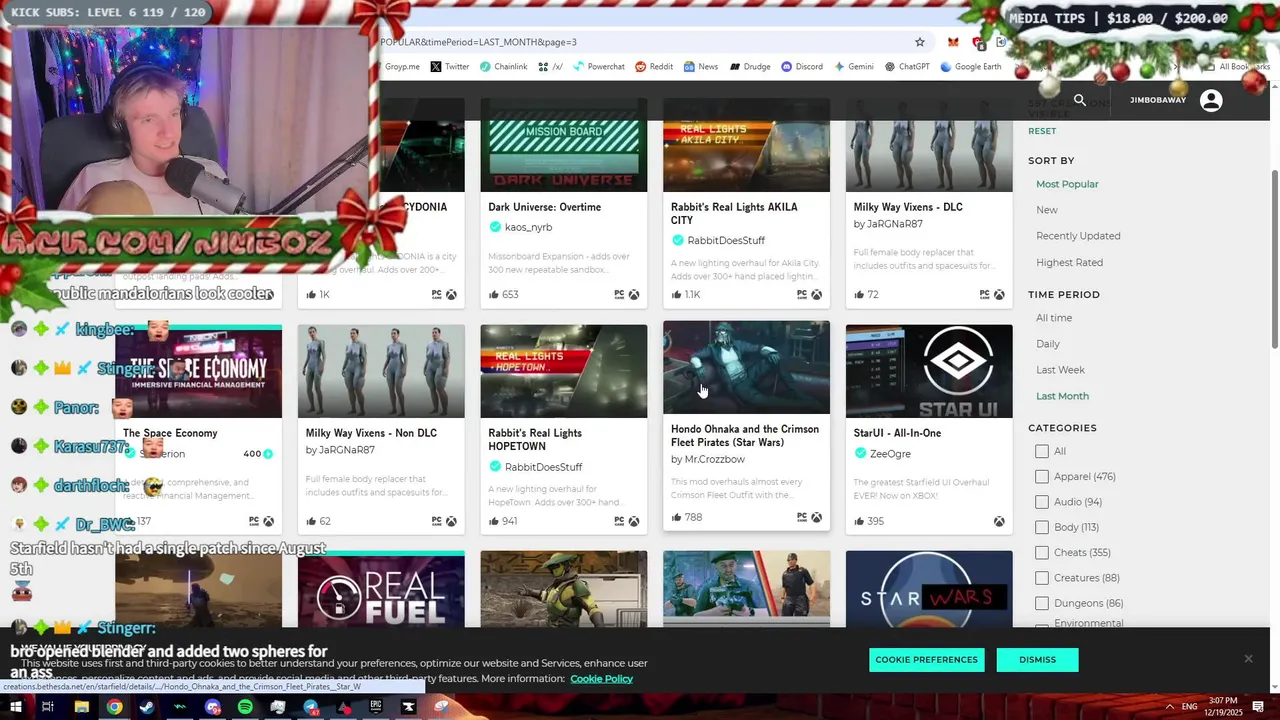The height and width of the screenshot is (720, 1280).
Task: Open StarUI - All-In-One title link
Action: tap(897, 433)
